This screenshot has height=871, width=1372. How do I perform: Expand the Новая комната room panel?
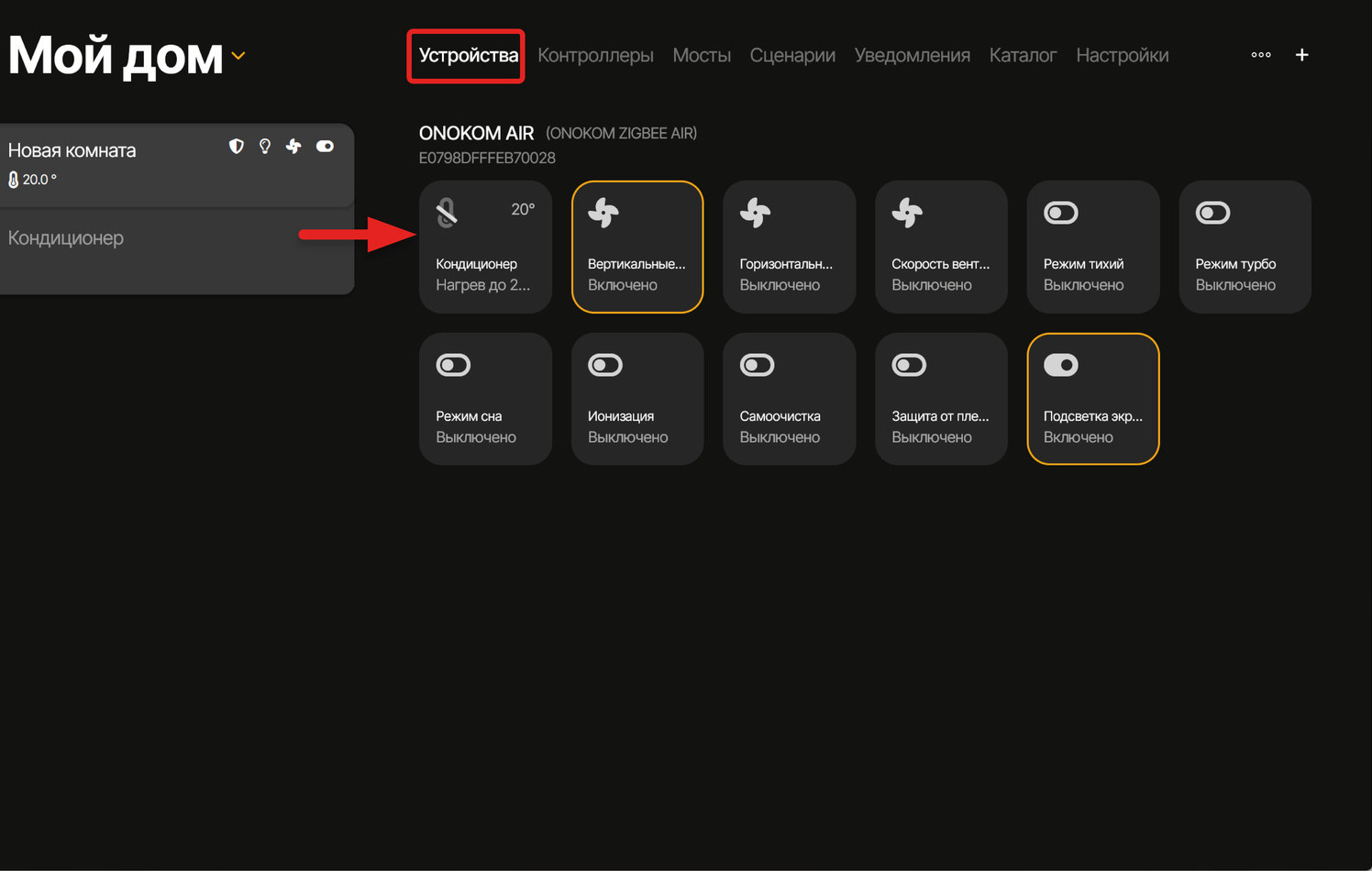[x=72, y=150]
